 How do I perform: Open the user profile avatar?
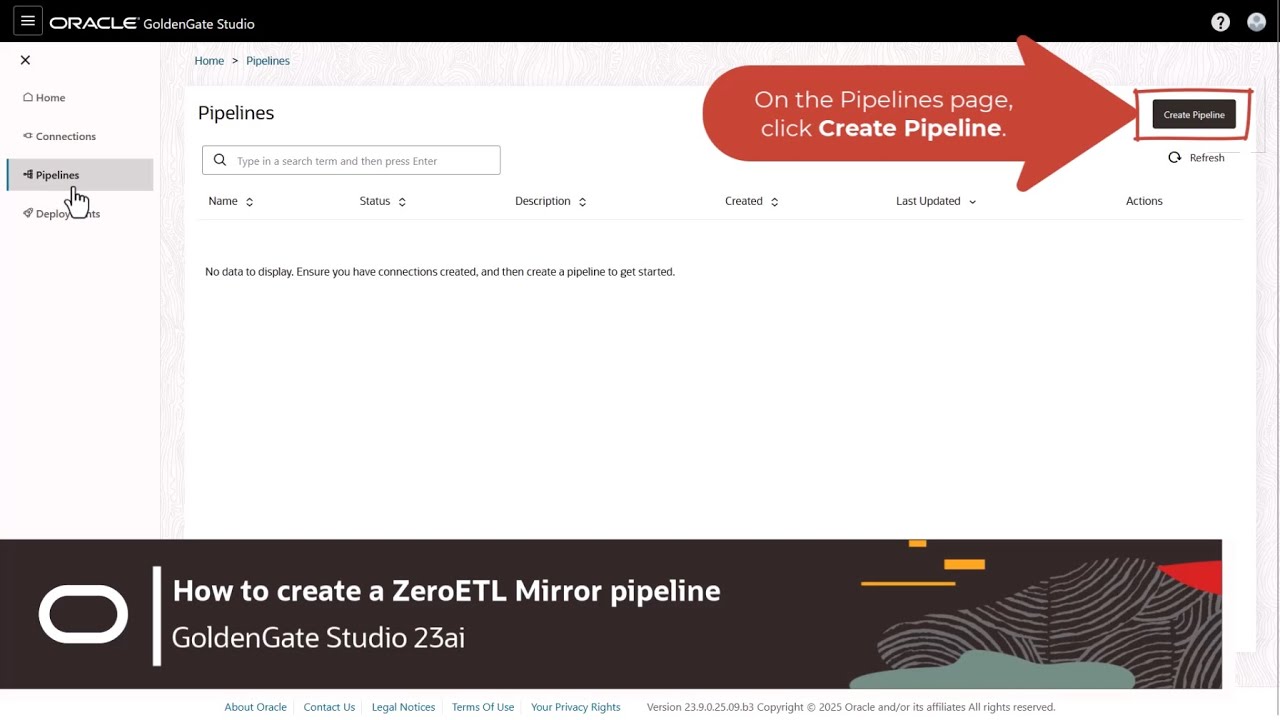click(1257, 22)
